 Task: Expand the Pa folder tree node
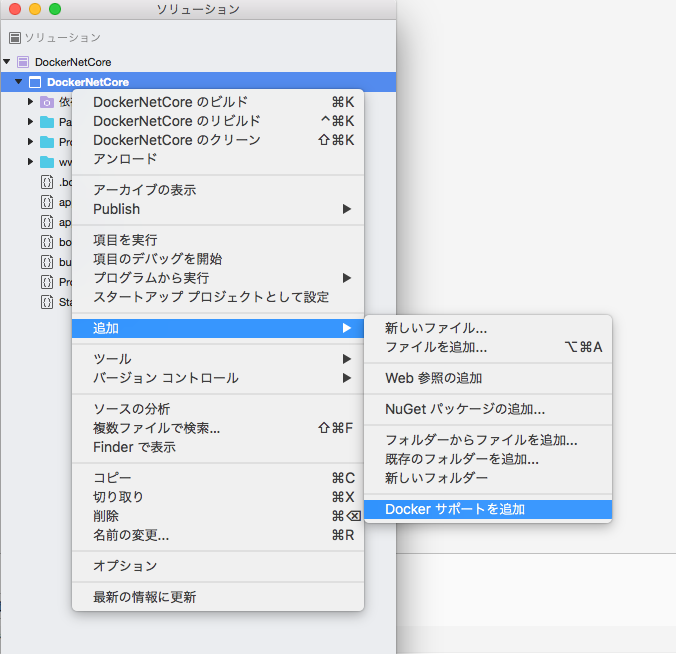30,122
